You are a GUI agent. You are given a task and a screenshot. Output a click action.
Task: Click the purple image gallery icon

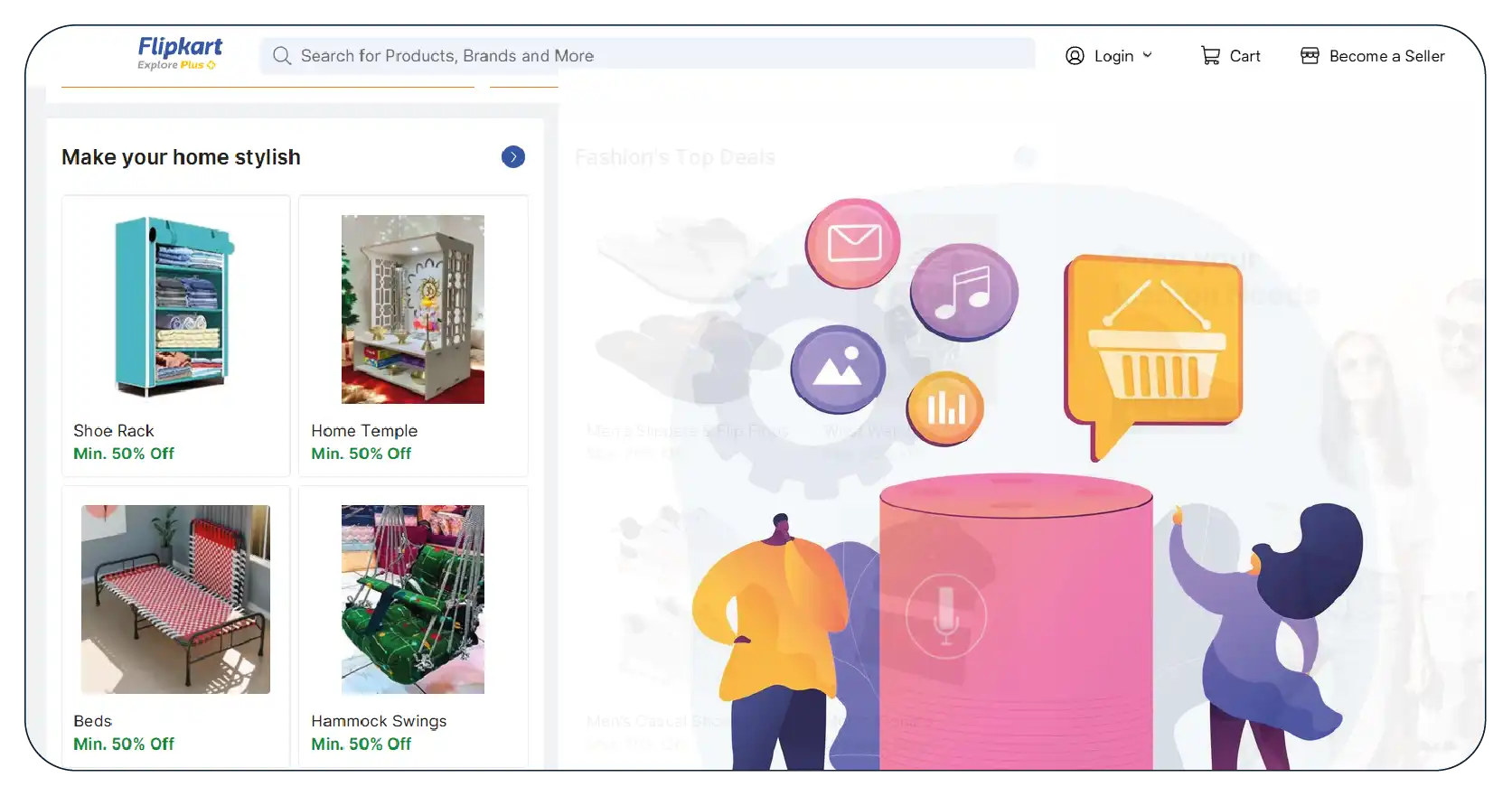838,370
